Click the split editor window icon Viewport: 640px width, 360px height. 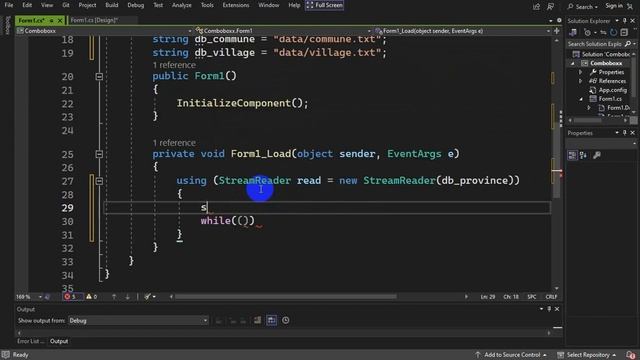(556, 31)
